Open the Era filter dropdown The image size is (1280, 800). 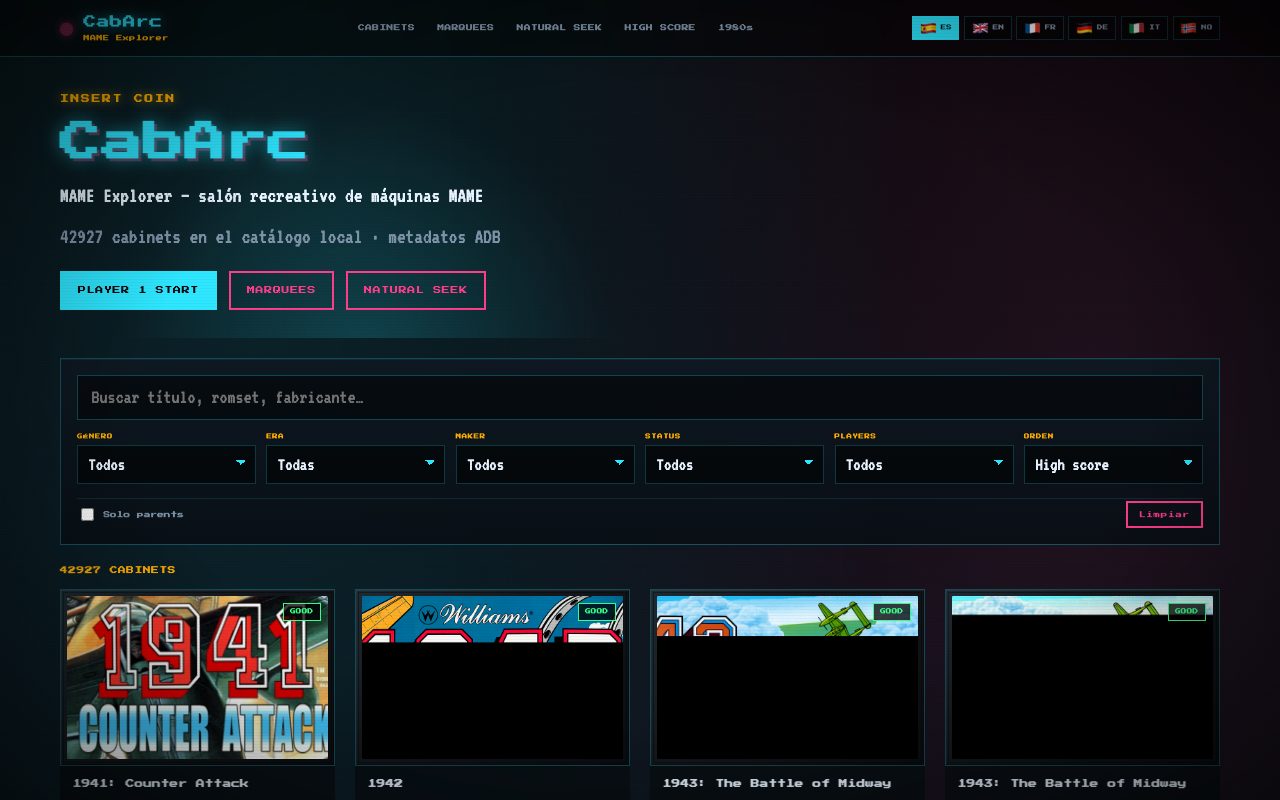click(x=355, y=465)
